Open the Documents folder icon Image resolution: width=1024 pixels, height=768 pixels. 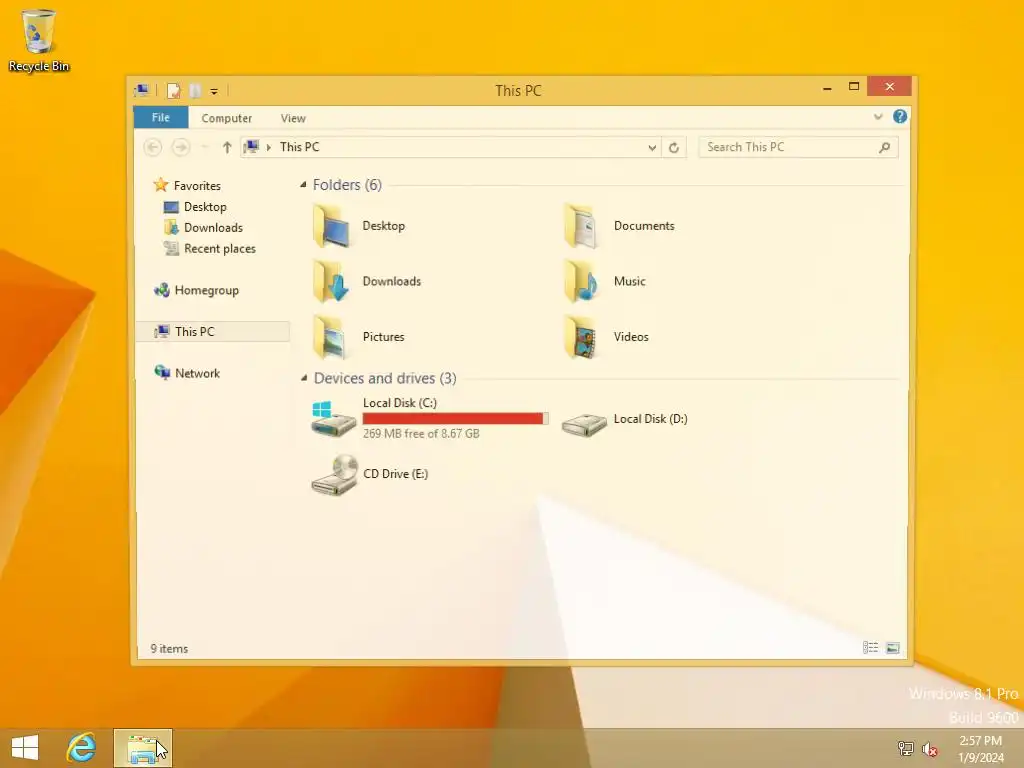[581, 226]
